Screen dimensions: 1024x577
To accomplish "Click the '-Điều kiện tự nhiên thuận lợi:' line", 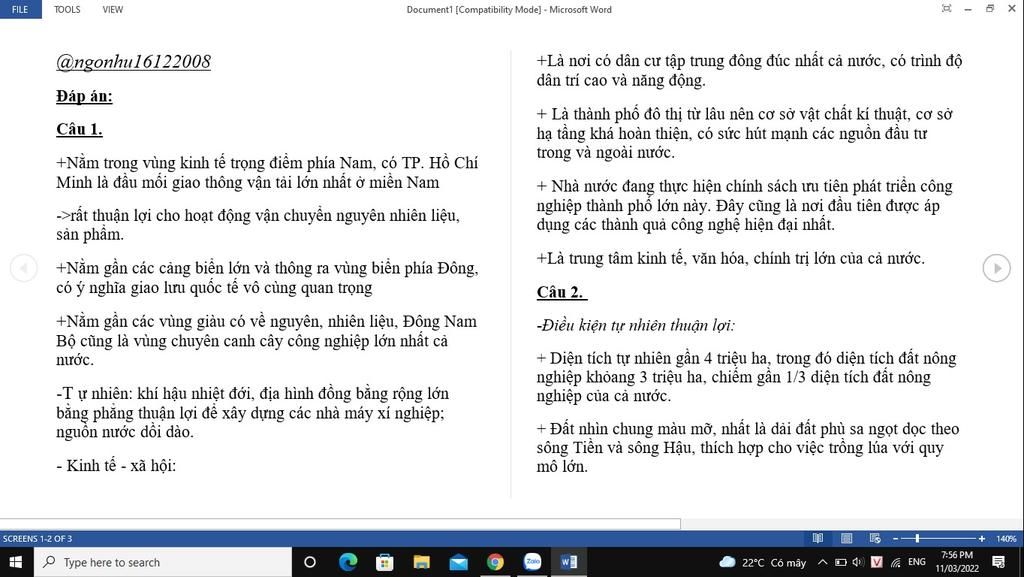I will click(635, 325).
